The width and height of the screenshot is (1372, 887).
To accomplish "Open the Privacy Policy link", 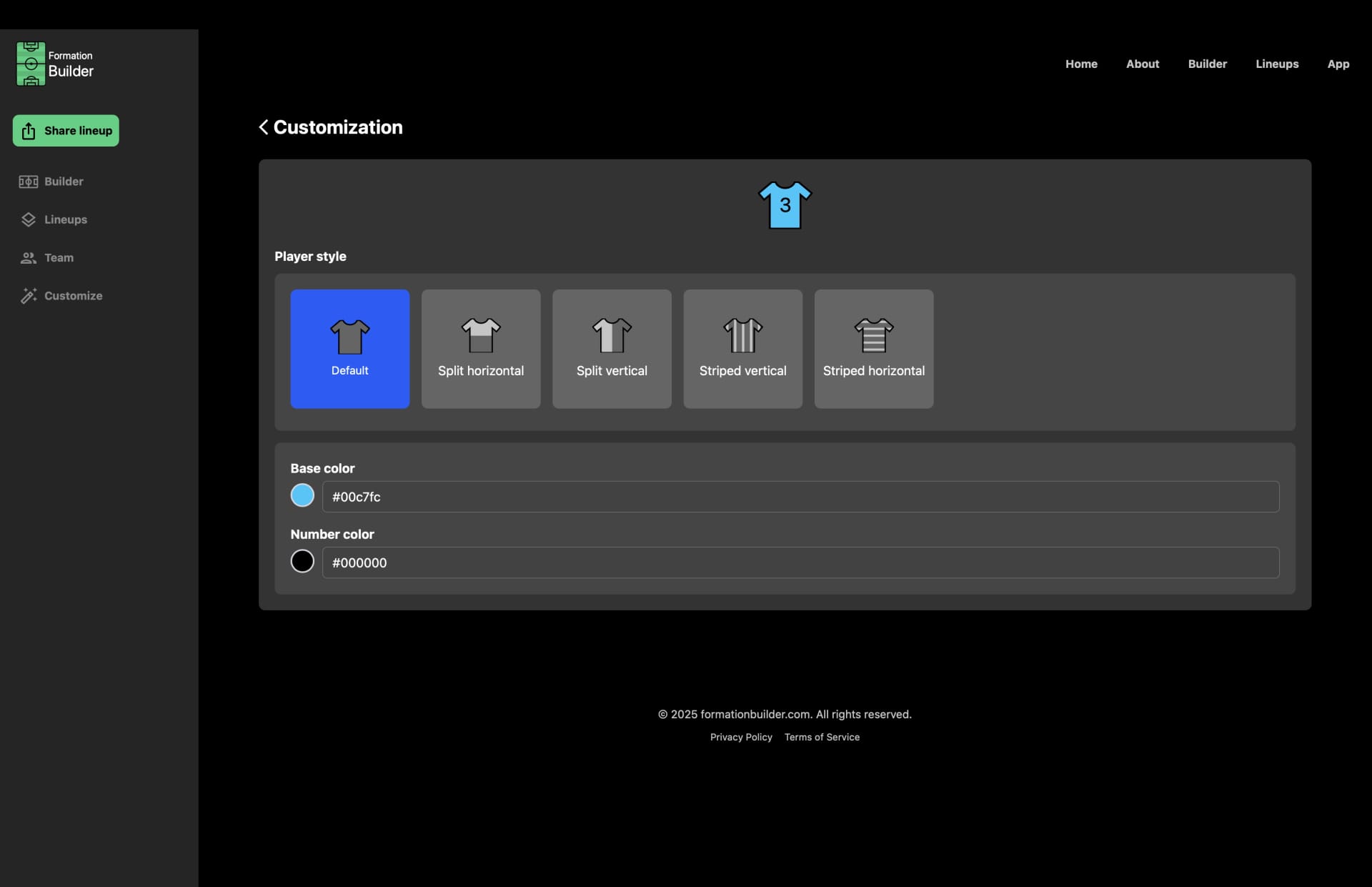I will tap(741, 737).
